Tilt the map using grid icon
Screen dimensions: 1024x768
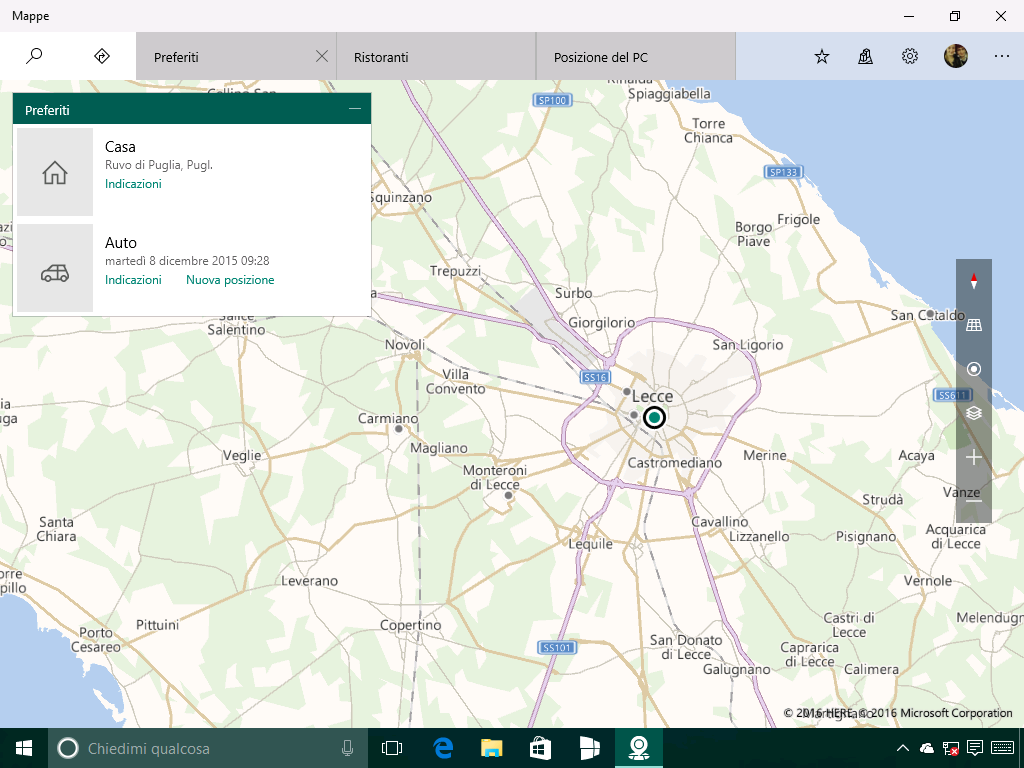click(974, 325)
